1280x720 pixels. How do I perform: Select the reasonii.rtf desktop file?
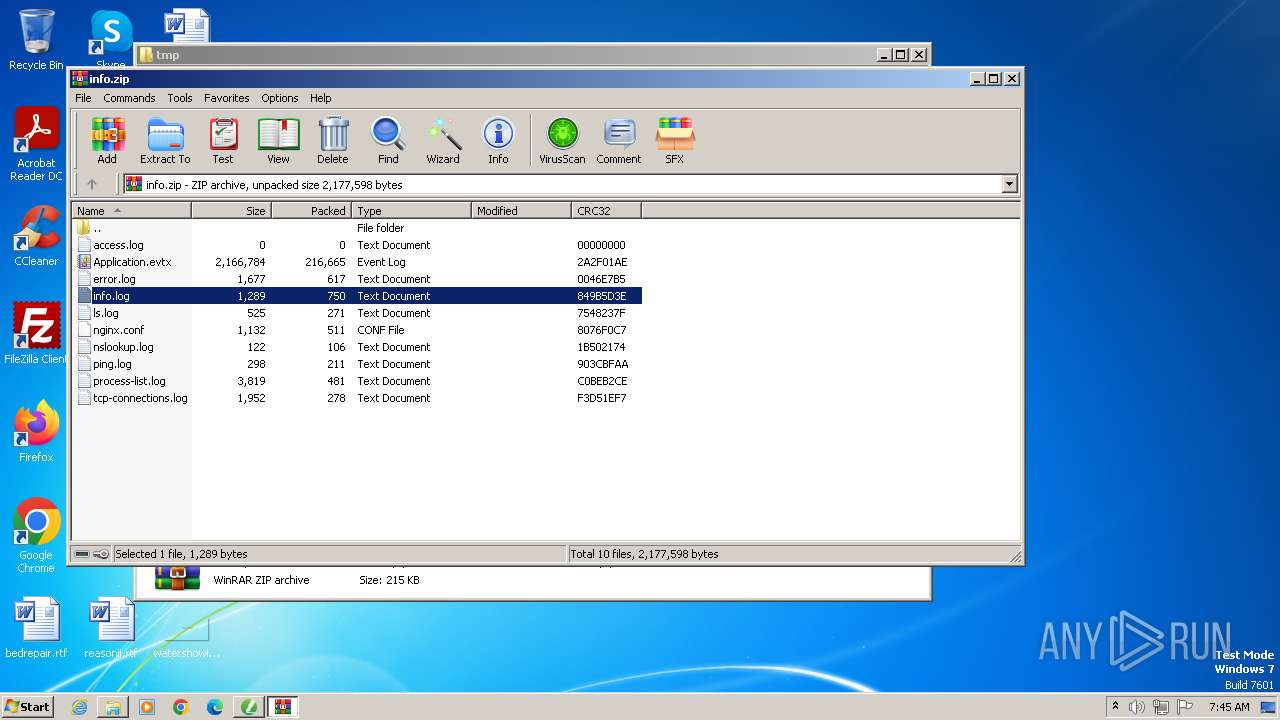click(111, 628)
